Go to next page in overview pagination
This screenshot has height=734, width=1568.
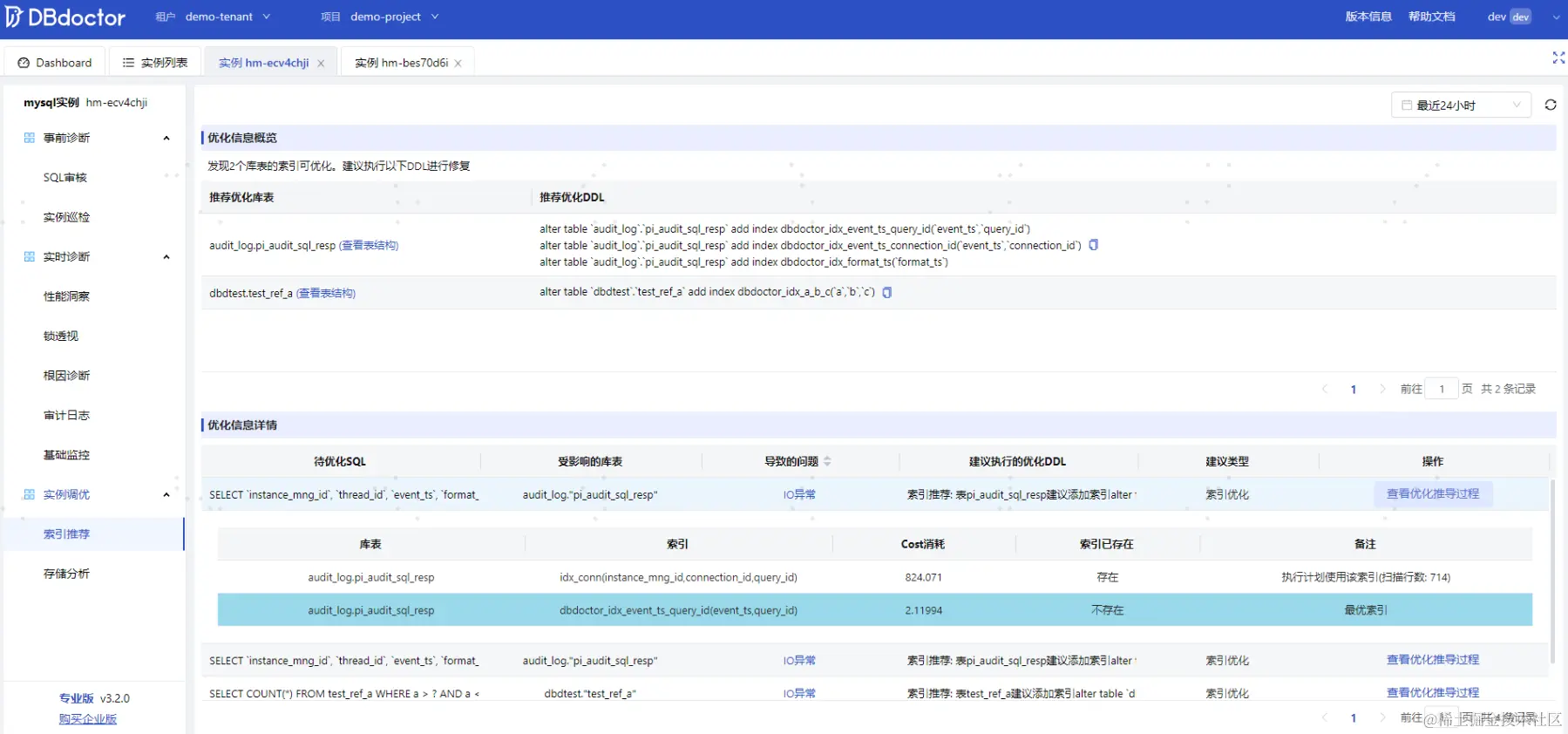pyautogui.click(x=1382, y=389)
